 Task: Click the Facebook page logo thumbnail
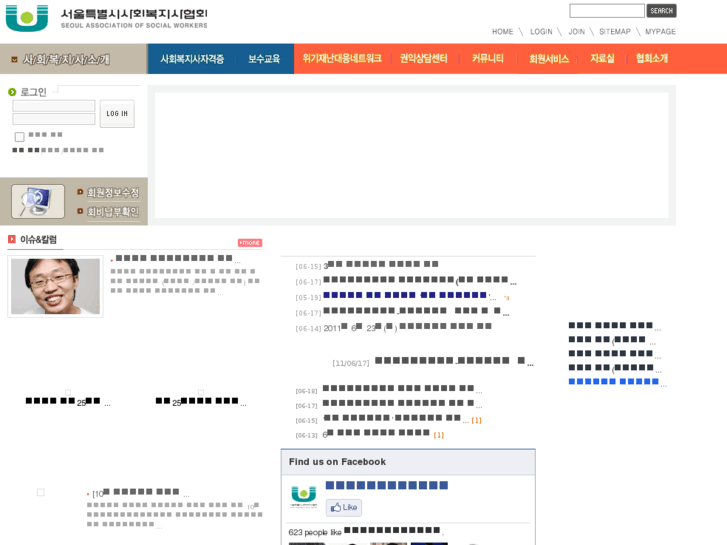coord(304,497)
